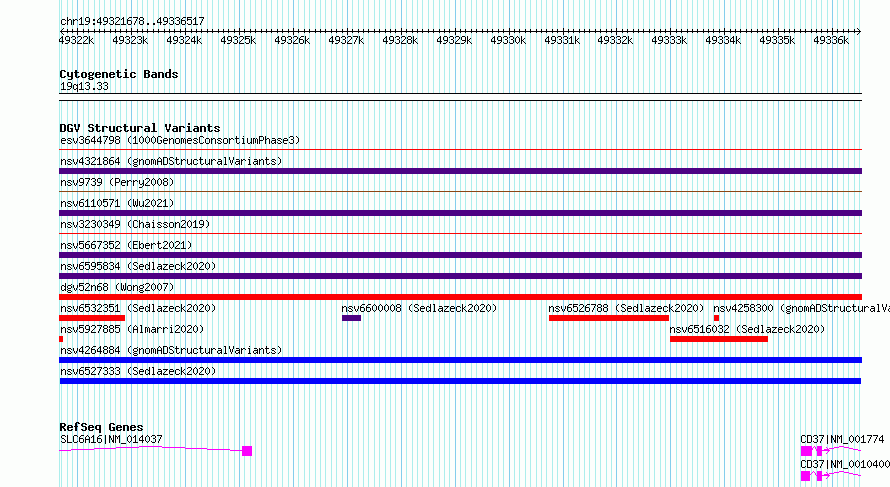Click the 49322k ruler position label
890x487 pixels.
(76, 40)
